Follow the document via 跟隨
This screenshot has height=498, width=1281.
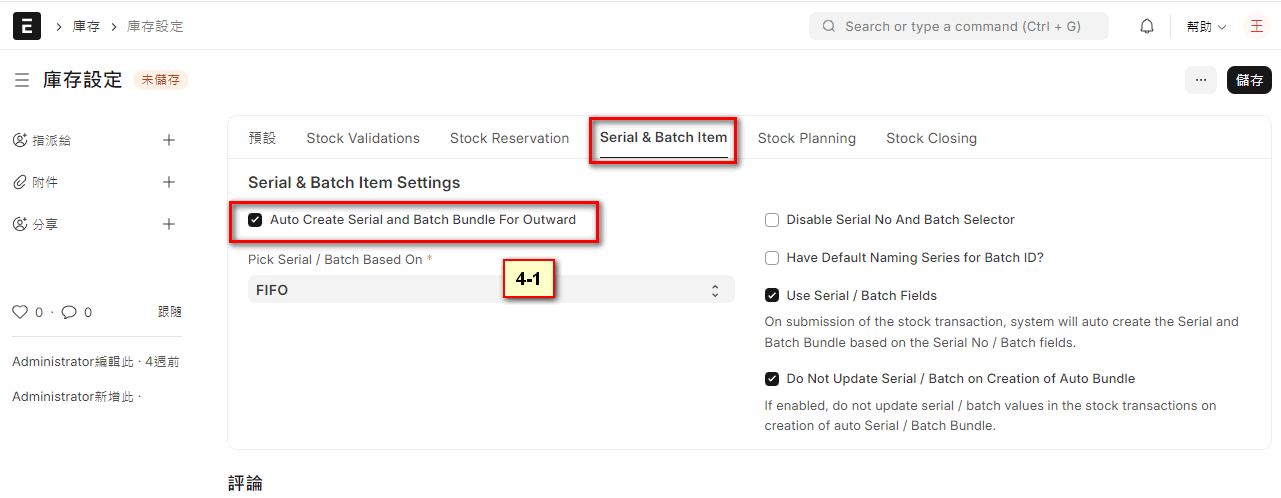[x=170, y=312]
